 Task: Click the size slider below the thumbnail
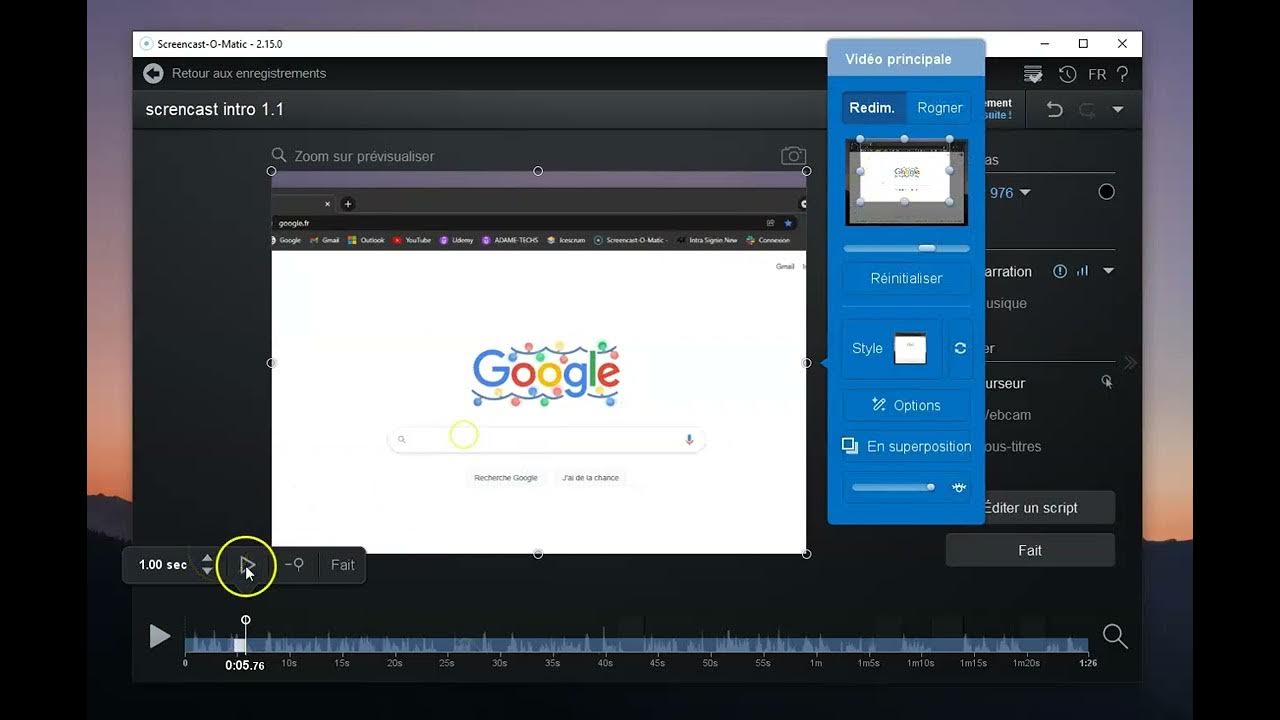(906, 248)
